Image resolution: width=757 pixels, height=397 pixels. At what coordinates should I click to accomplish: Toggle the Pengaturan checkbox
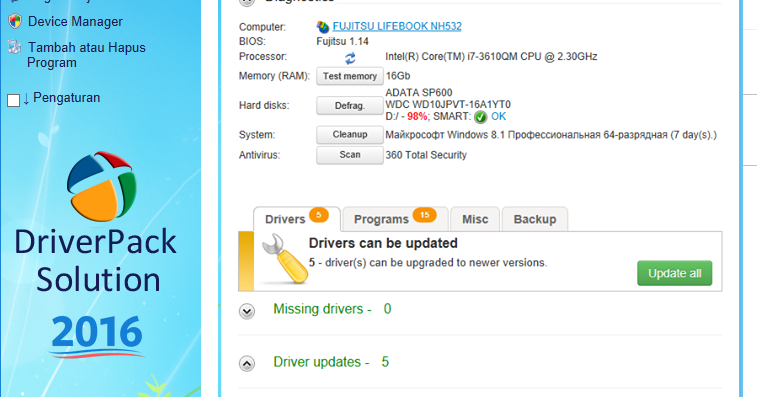pos(14,100)
